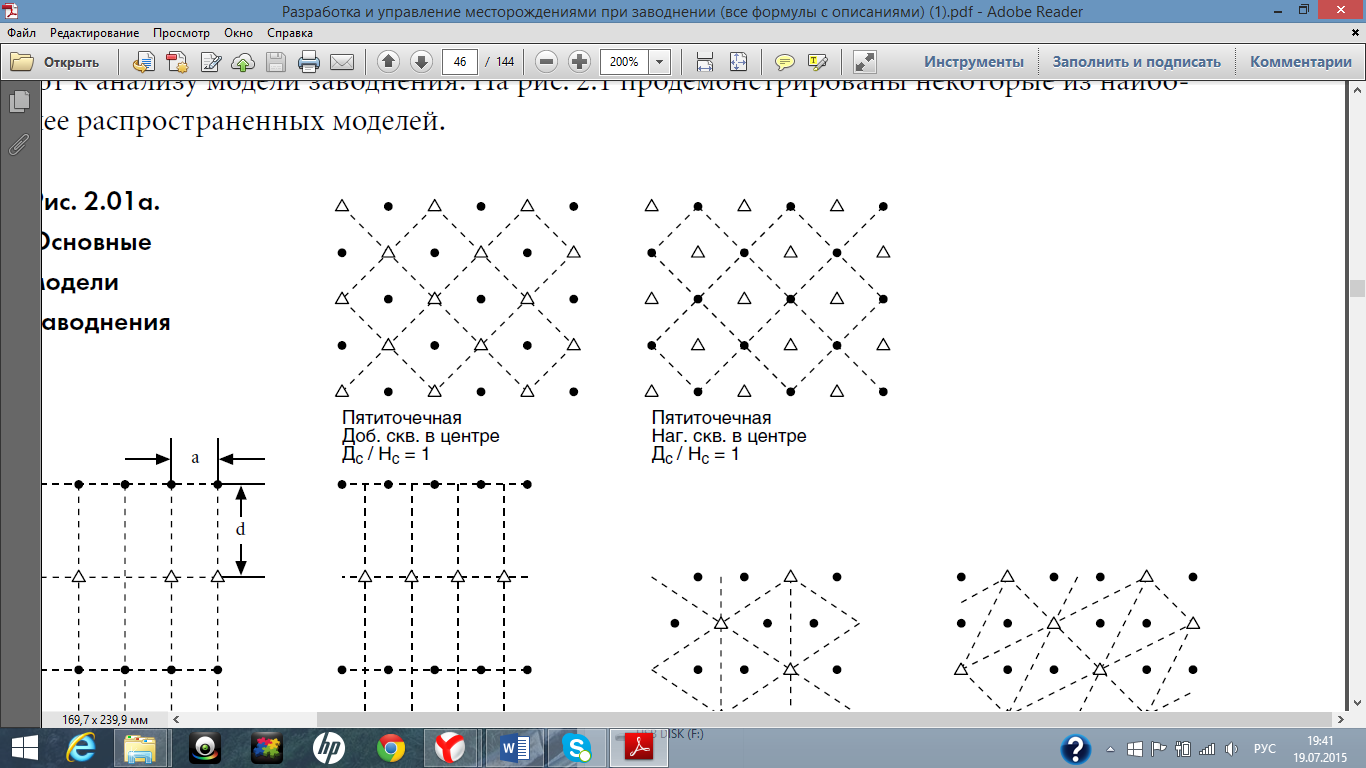Click the page size 169,7 x 239,9 мм label

[x=105, y=719]
